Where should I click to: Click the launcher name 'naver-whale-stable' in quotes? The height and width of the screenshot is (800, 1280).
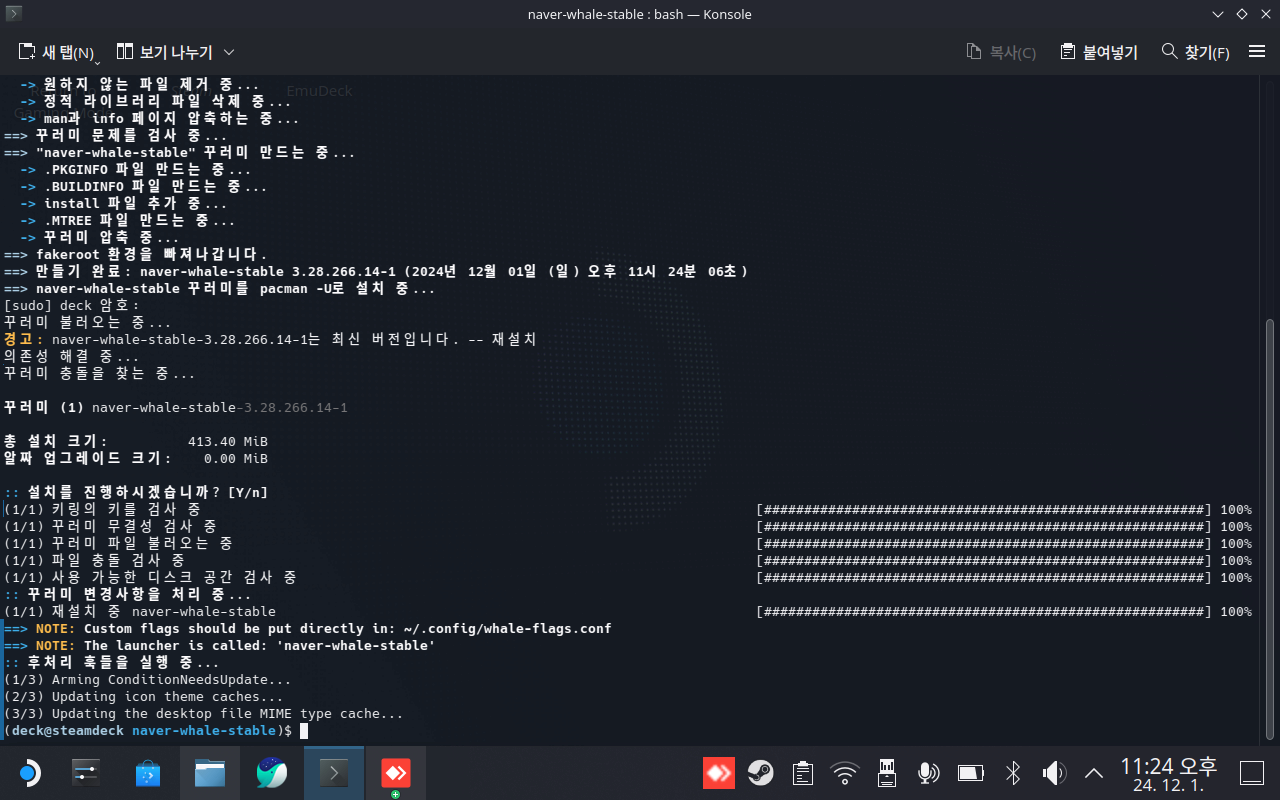pos(355,646)
